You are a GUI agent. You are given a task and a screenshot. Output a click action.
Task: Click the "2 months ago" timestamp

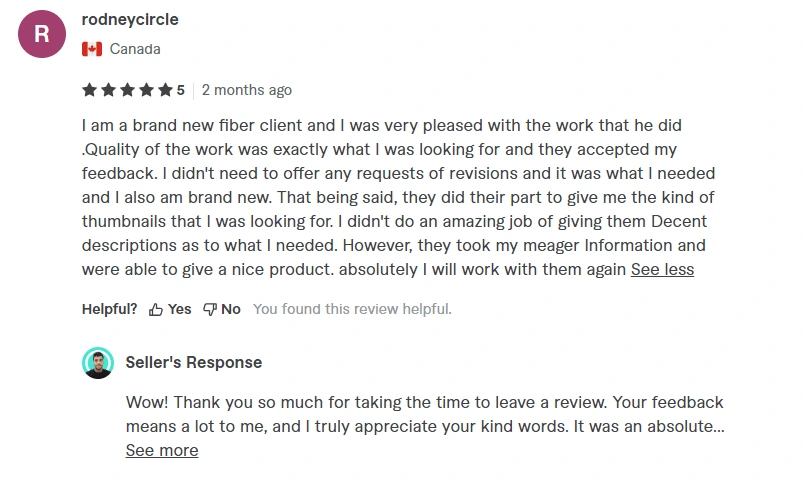247,90
